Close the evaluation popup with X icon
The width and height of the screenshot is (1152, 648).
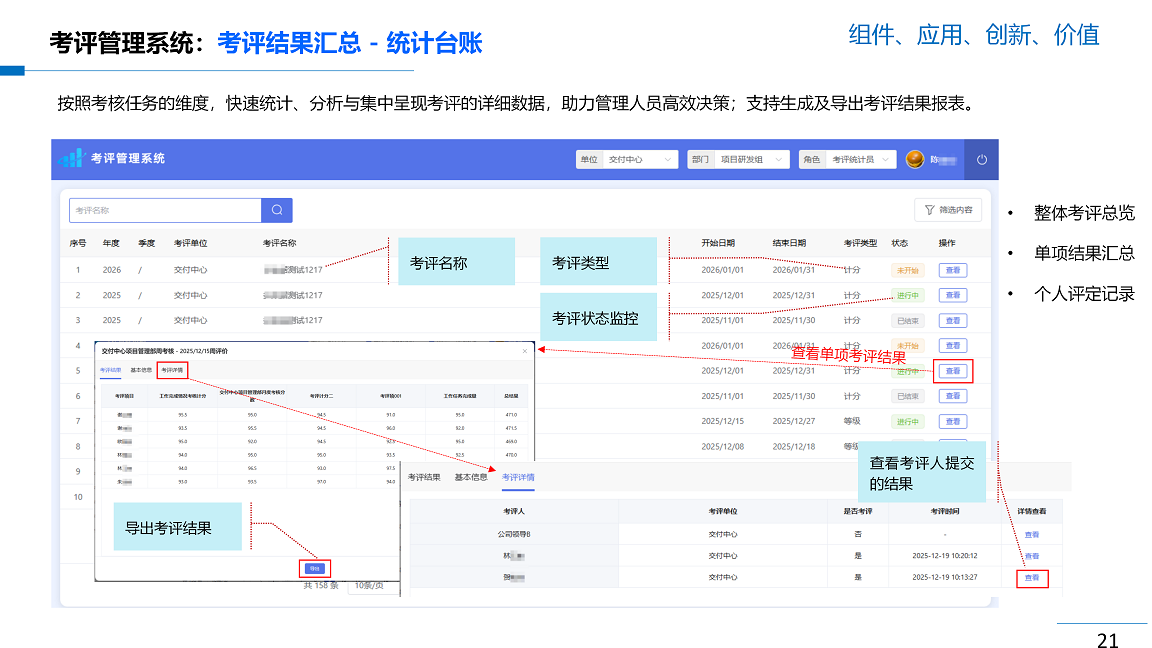coord(525,351)
